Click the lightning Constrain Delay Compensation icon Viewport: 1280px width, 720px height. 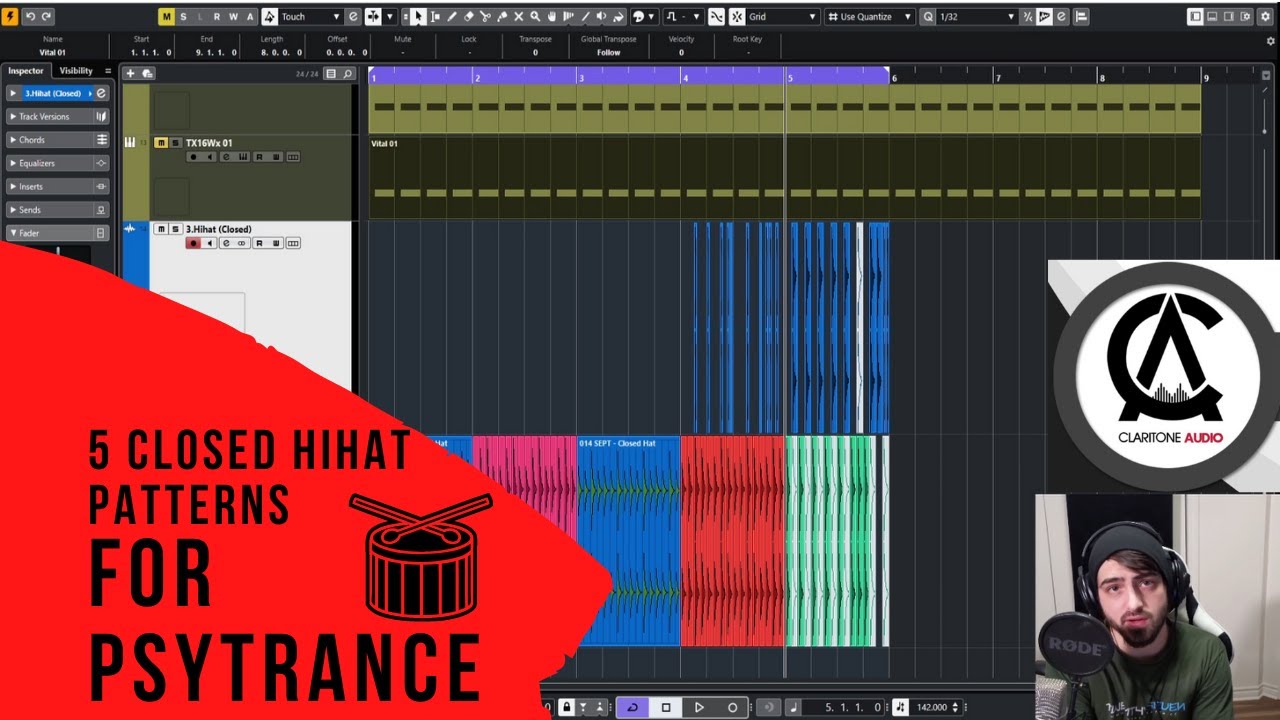point(10,17)
